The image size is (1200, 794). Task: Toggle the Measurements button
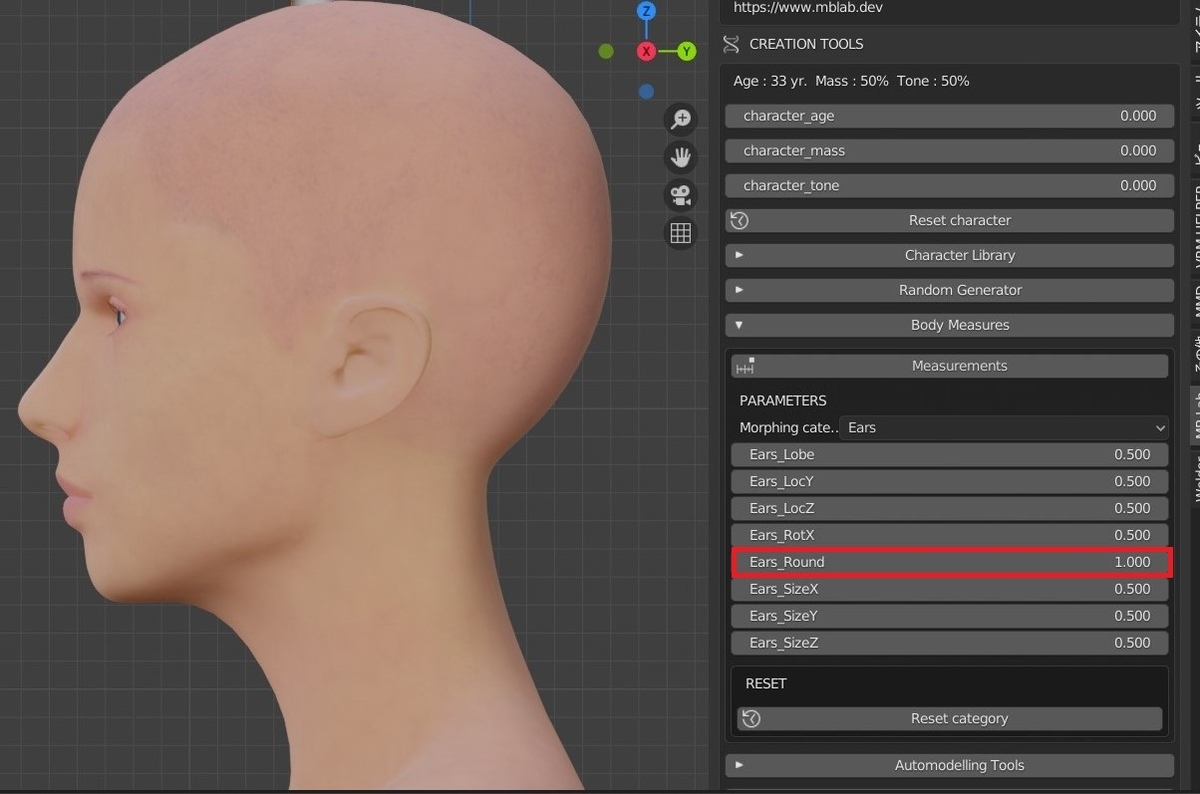949,366
